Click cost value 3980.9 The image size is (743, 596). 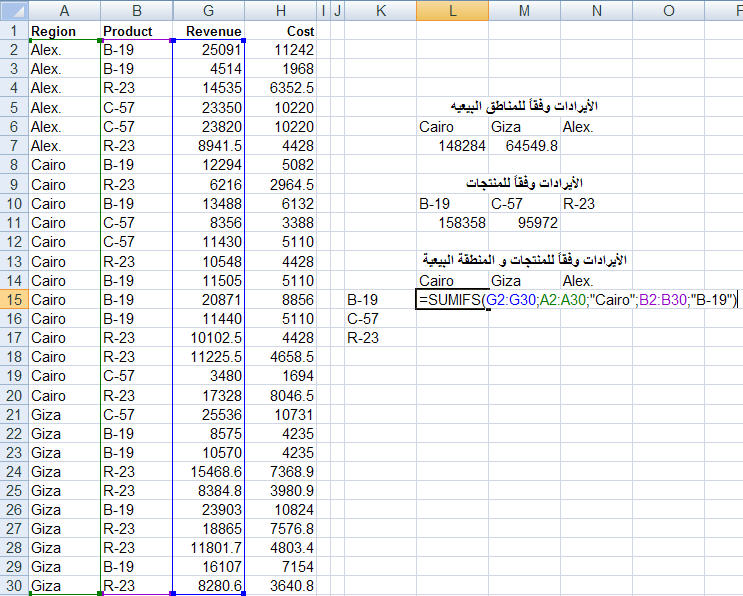point(291,490)
